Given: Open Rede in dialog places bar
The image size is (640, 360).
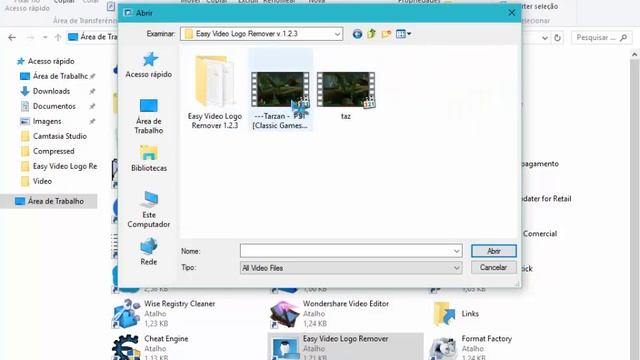Looking at the screenshot, I should pyautogui.click(x=149, y=251).
